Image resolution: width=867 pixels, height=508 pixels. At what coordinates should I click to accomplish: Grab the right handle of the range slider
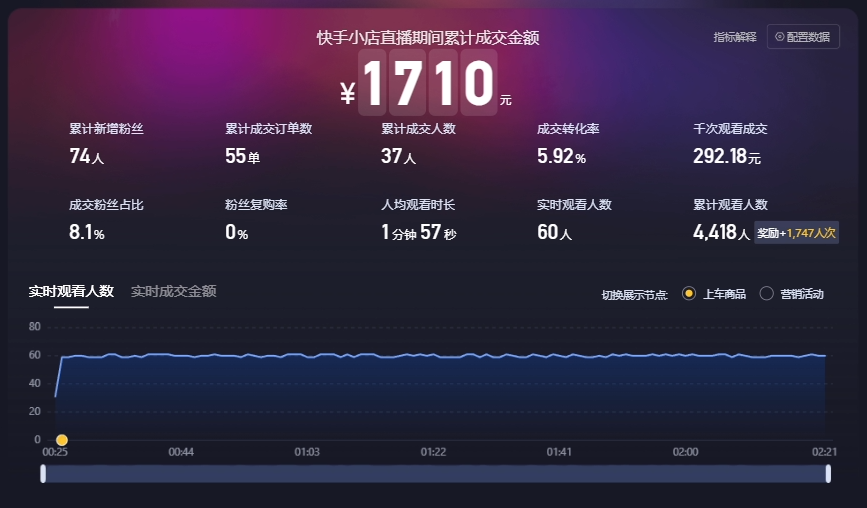click(828, 474)
